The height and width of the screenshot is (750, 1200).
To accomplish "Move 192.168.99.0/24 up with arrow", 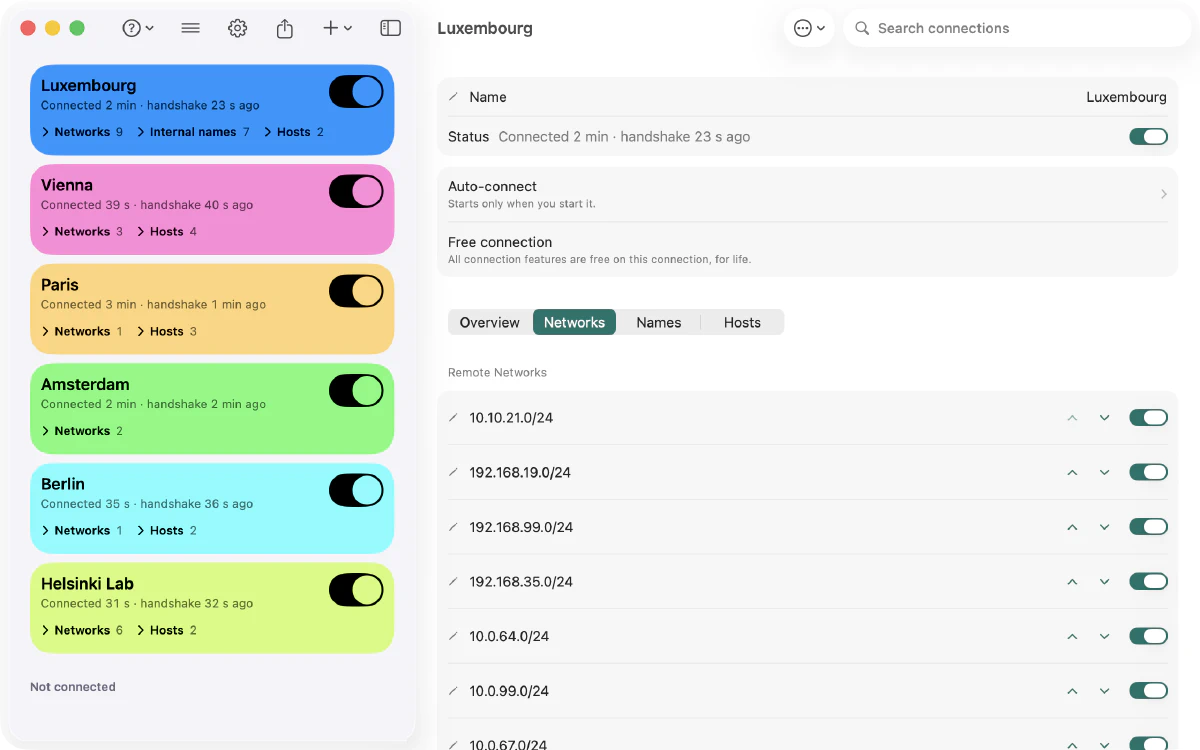I will [x=1072, y=527].
